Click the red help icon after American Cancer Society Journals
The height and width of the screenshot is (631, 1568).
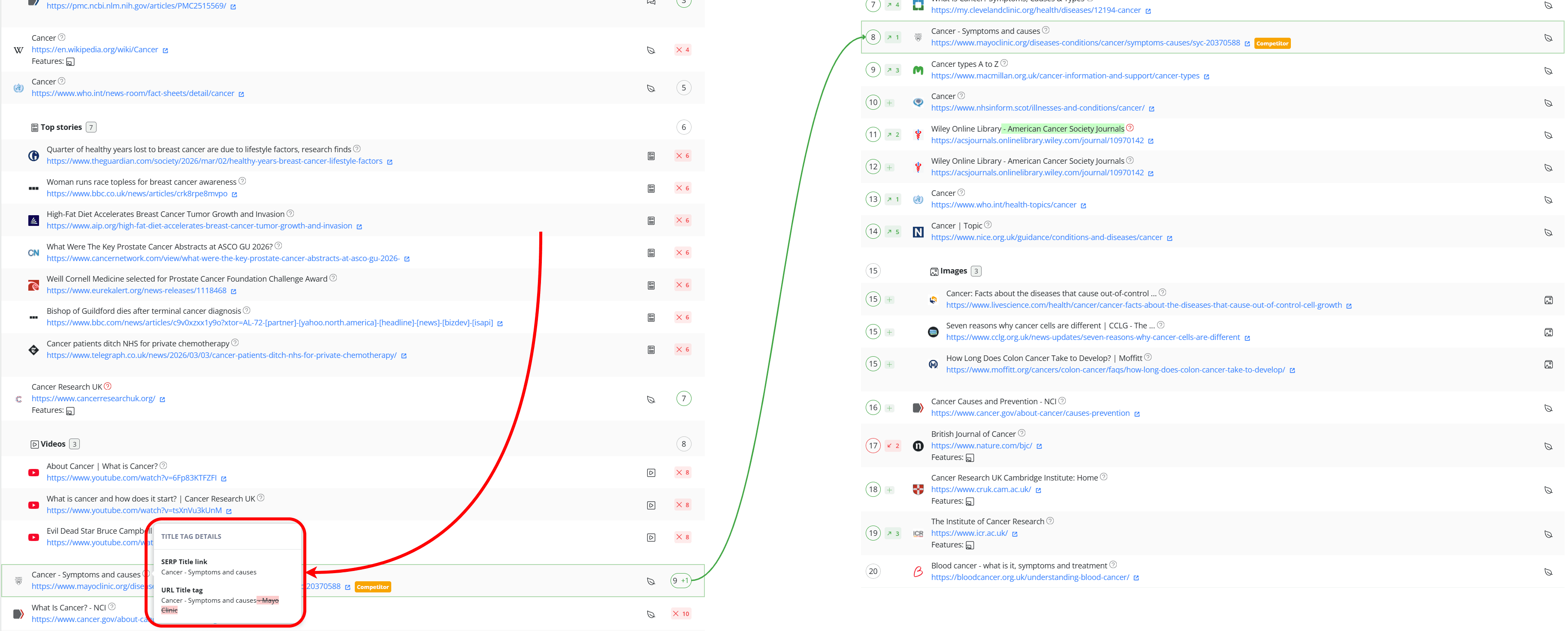click(x=1130, y=128)
